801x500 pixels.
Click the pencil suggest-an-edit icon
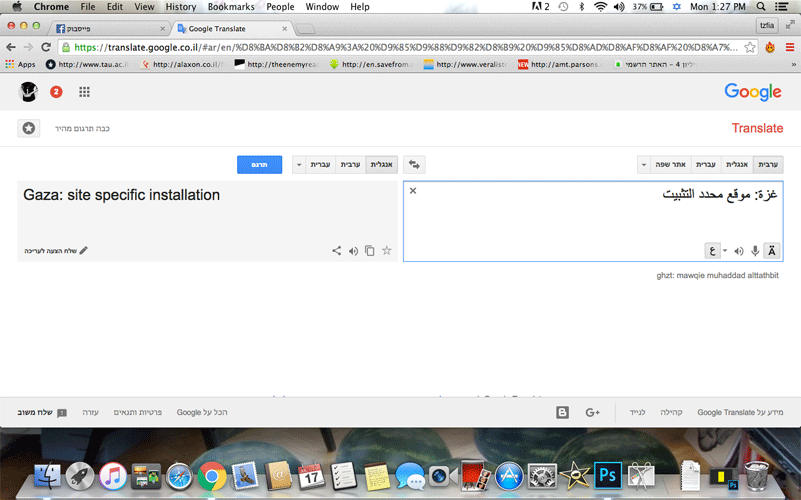pyautogui.click(x=84, y=250)
